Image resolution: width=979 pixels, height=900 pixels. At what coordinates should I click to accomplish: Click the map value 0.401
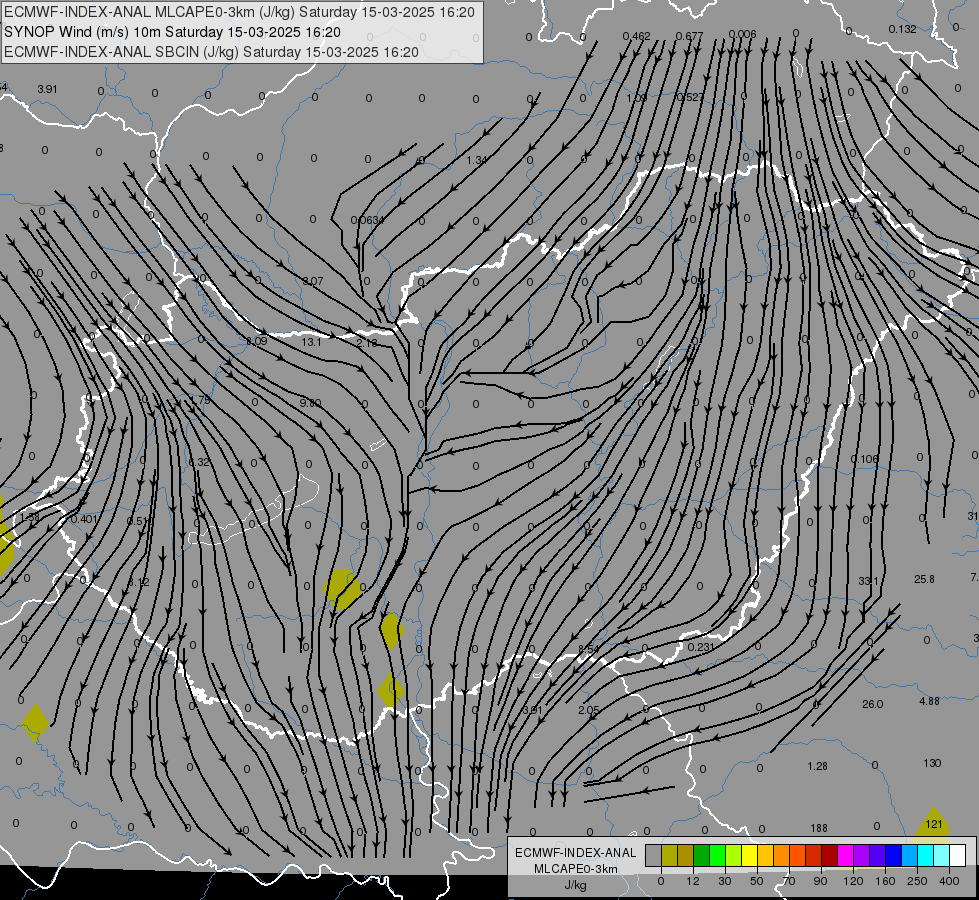point(84,519)
